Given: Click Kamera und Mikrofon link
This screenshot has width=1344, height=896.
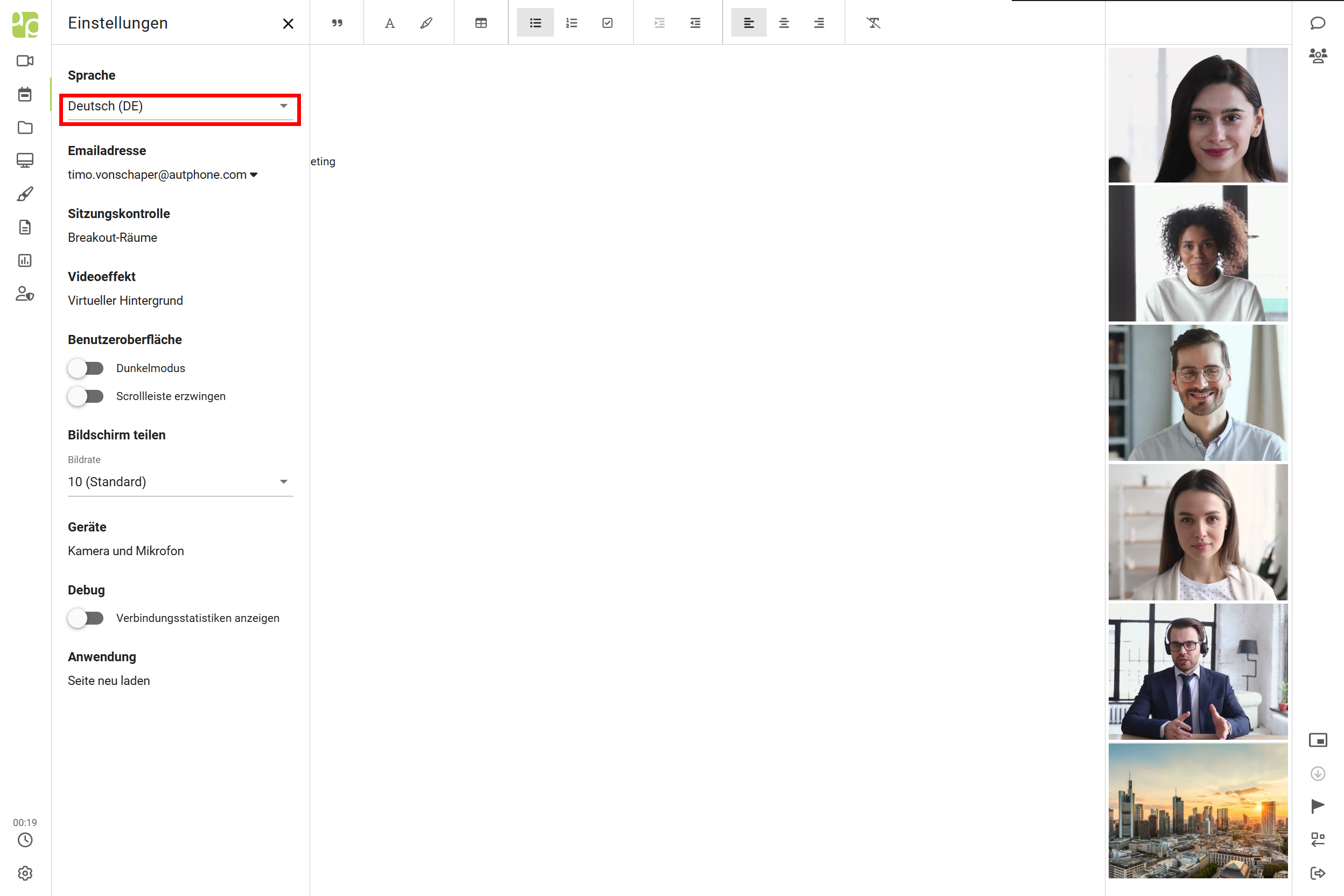Looking at the screenshot, I should [x=125, y=551].
